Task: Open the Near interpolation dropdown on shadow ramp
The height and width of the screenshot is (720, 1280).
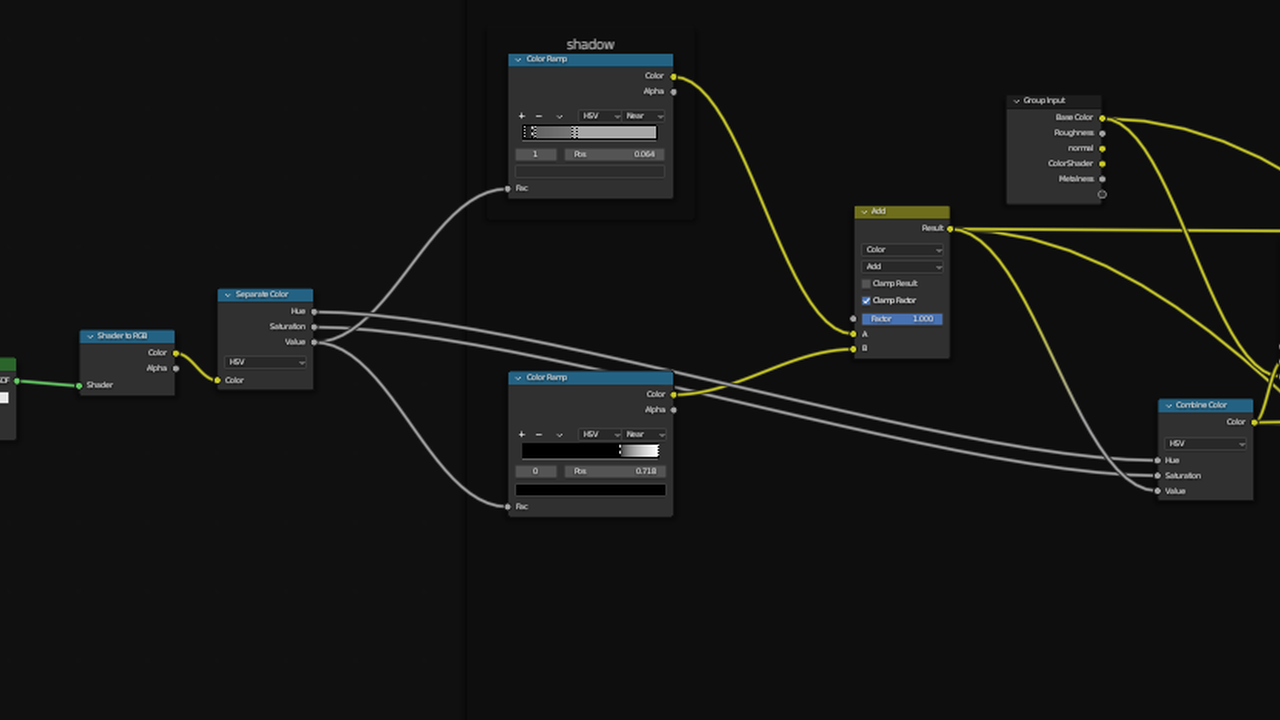Action: pos(642,116)
